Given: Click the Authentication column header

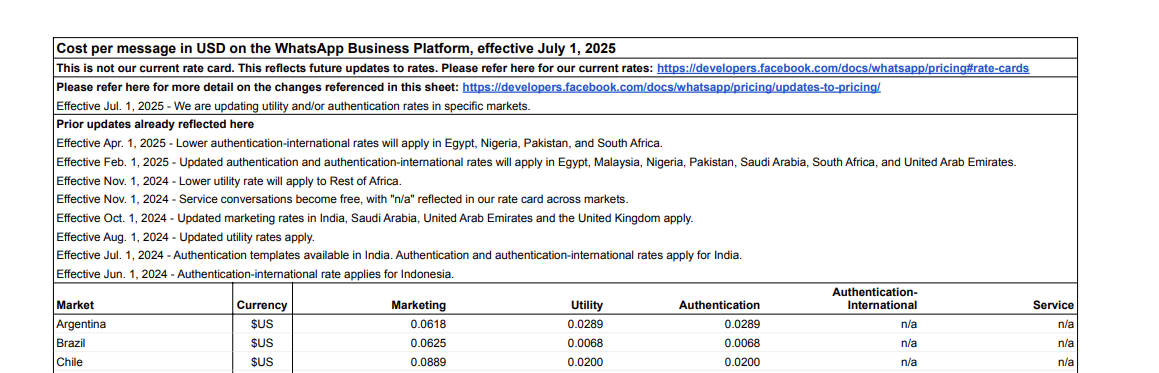Looking at the screenshot, I should click(719, 305).
